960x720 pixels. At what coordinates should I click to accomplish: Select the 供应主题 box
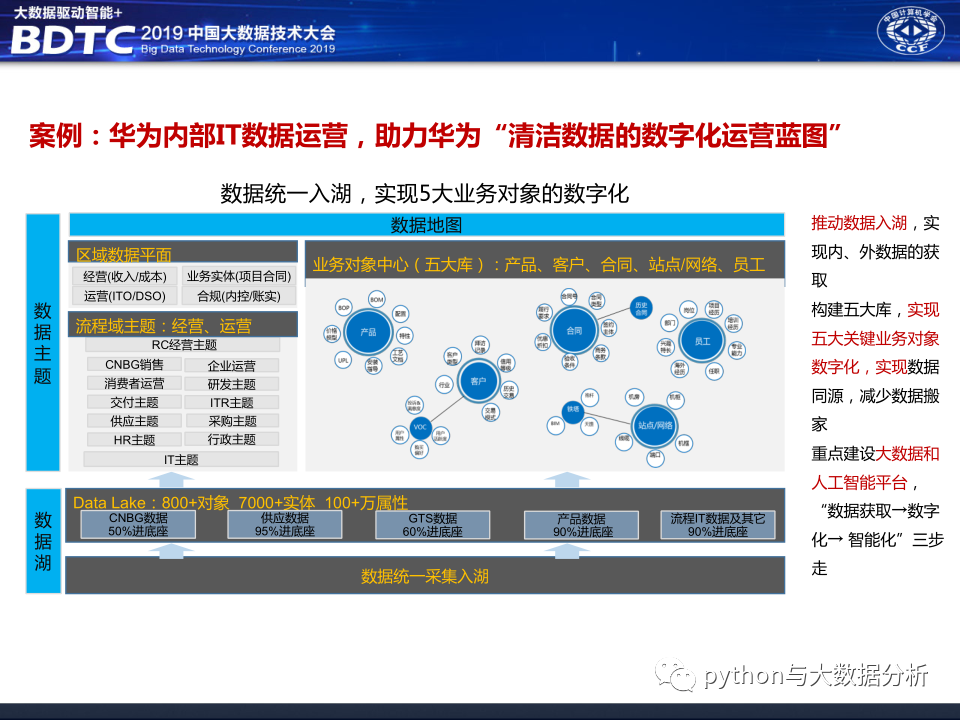coord(134,421)
